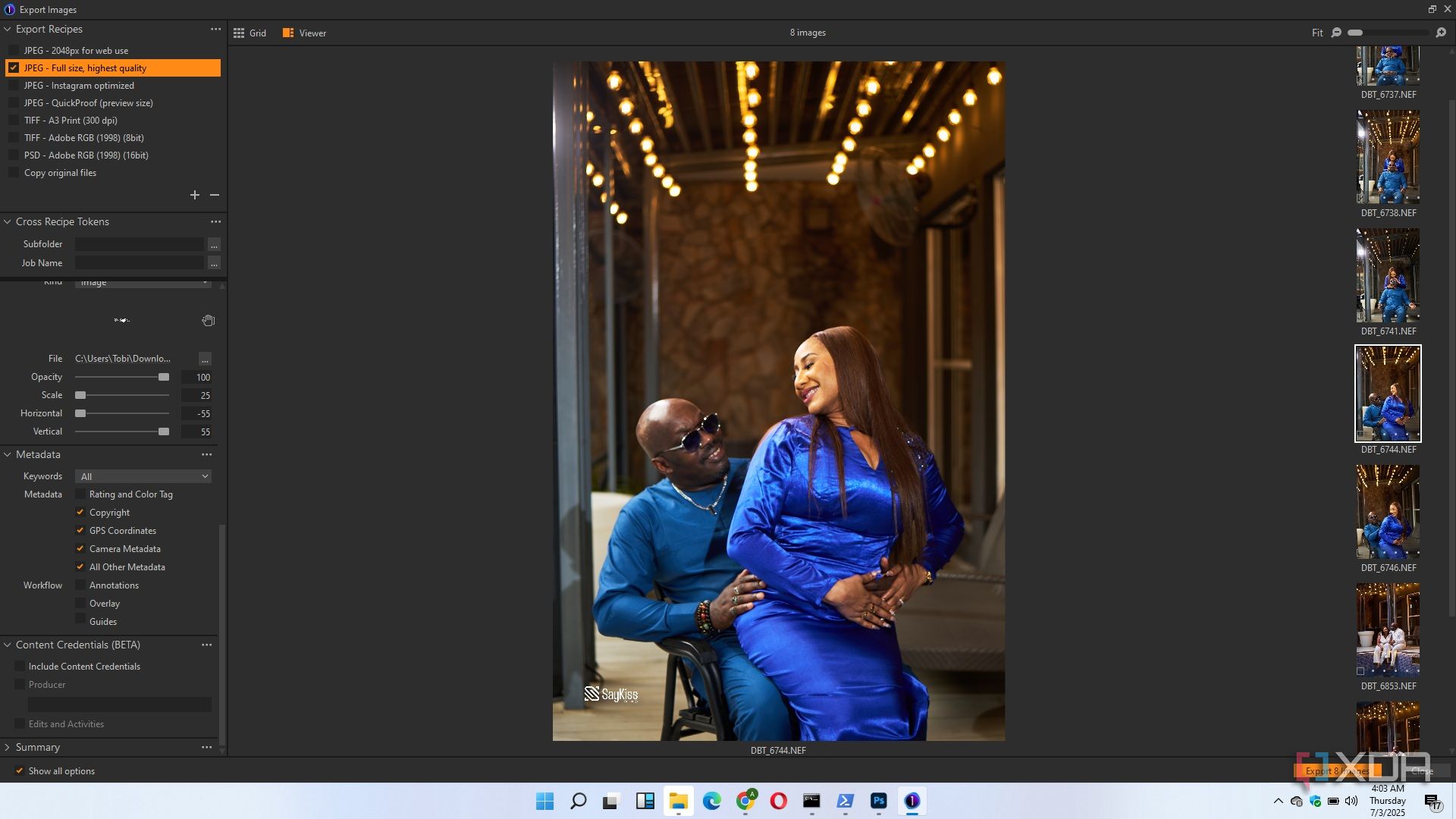Enable Include Content Credentials checkbox

(20, 667)
